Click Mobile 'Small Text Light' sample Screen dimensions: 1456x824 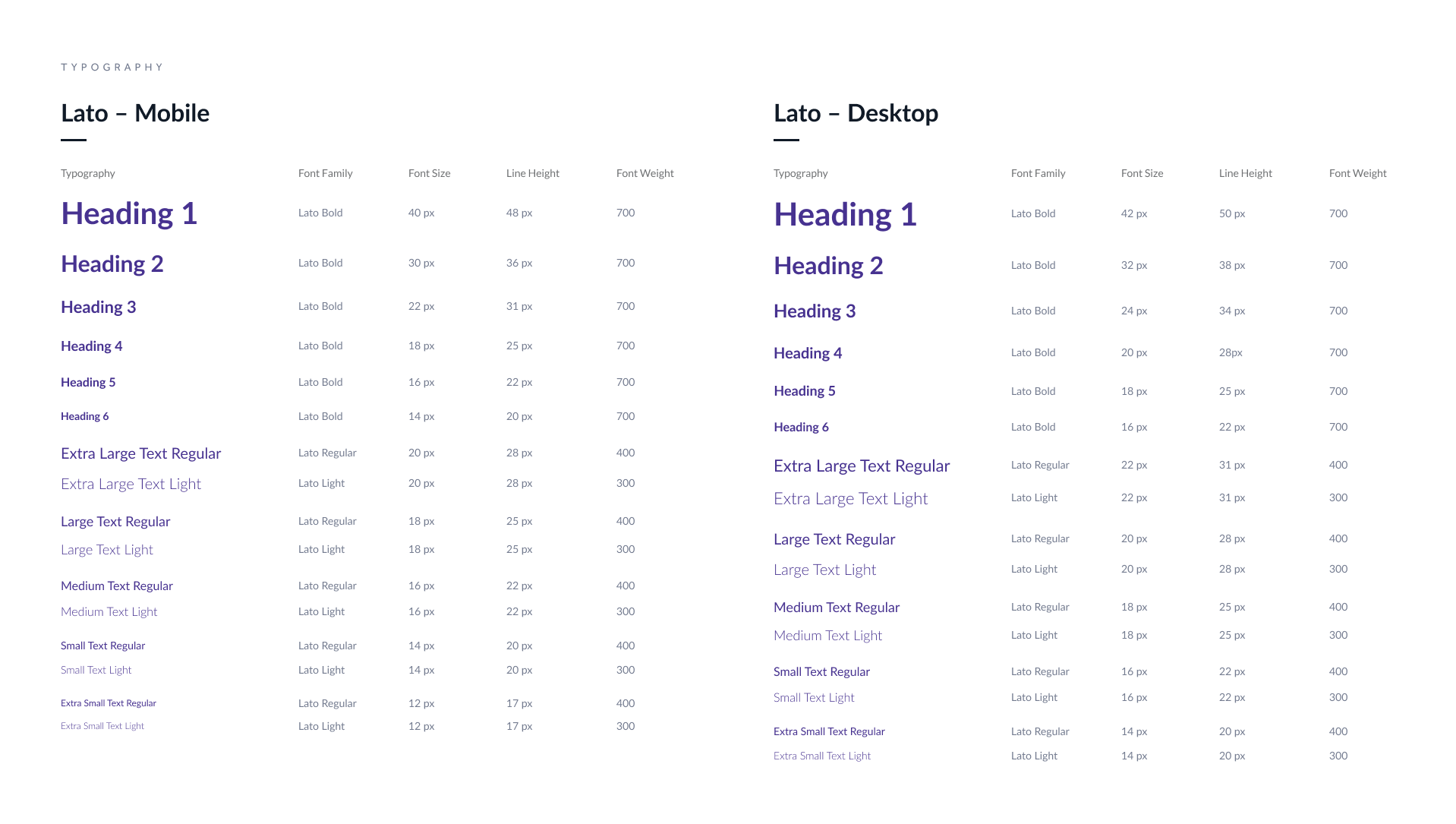point(96,671)
